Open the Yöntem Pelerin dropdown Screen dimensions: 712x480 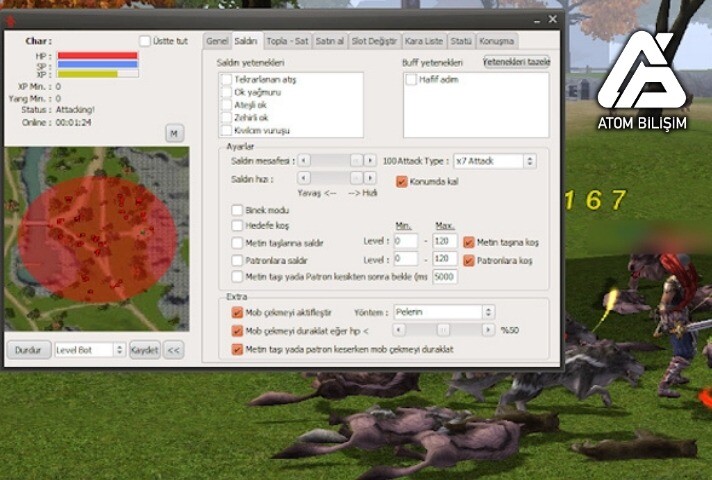pyautogui.click(x=444, y=312)
